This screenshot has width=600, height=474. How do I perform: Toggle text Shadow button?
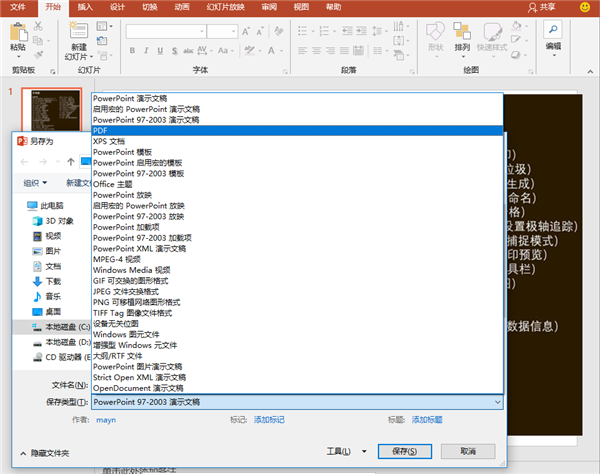coord(174,50)
